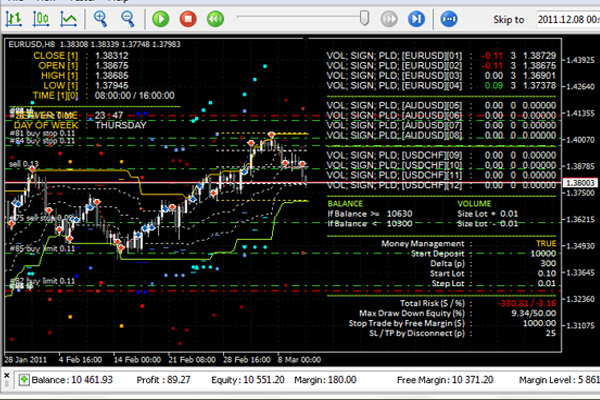This screenshot has width=600, height=400.
Task: Switch chart to line chart view
Action: click(69, 18)
